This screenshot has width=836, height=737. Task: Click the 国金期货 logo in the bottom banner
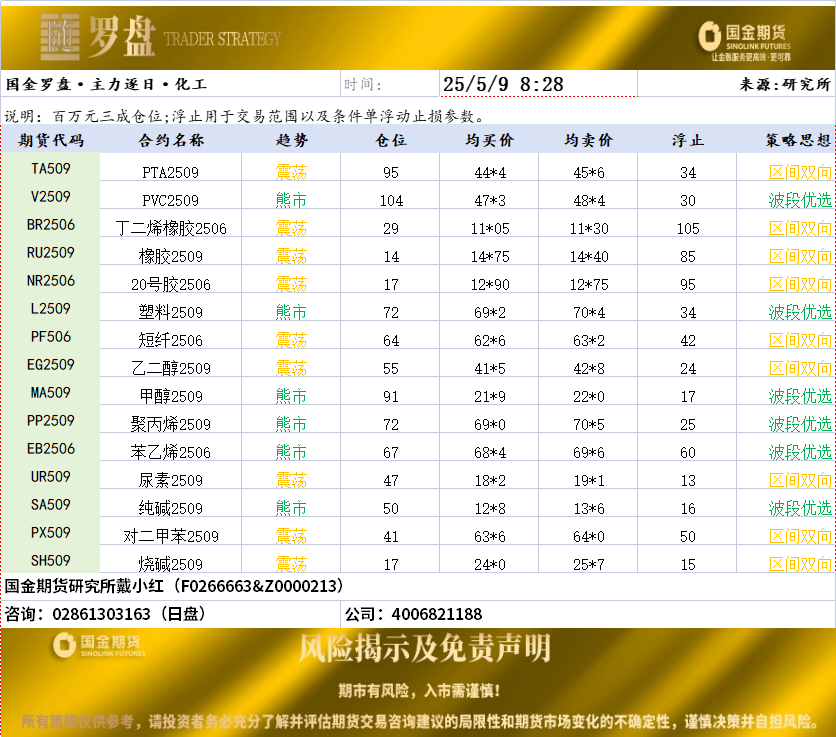click(x=99, y=645)
